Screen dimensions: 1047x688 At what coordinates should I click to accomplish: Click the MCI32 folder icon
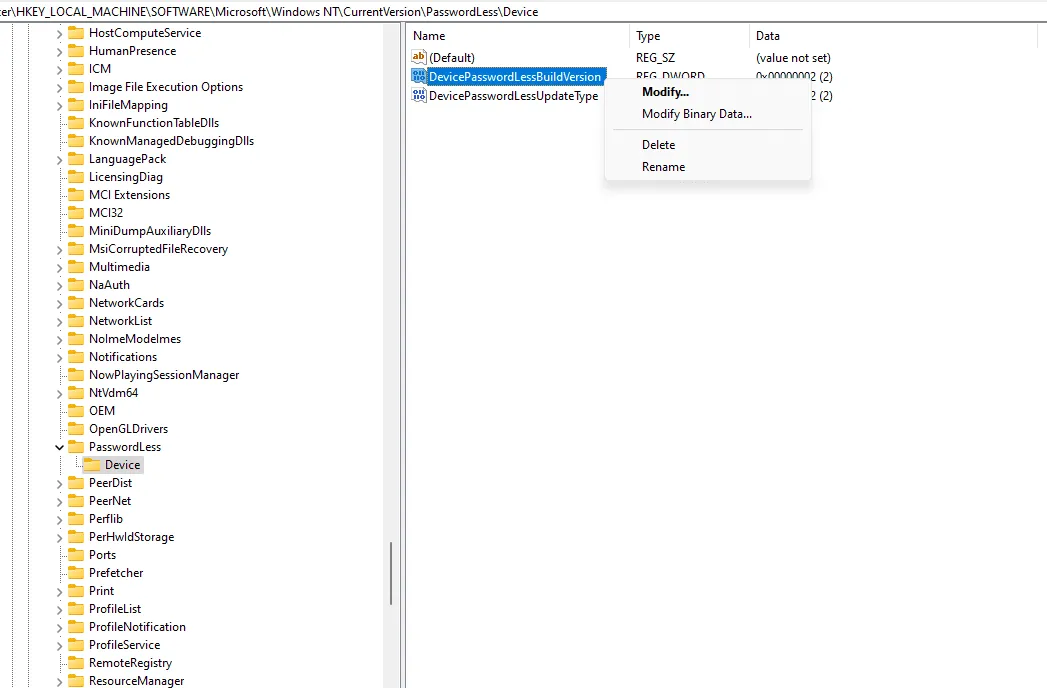(x=77, y=213)
